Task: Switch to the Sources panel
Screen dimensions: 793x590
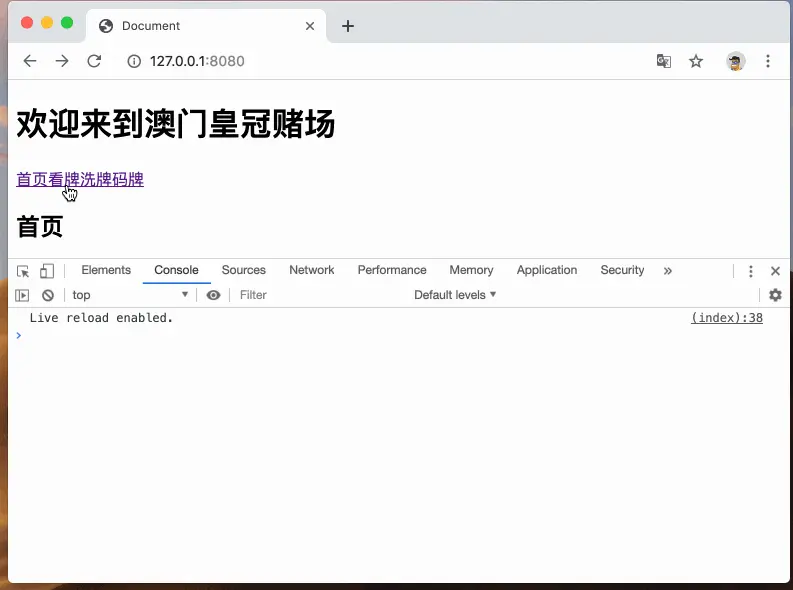Action: pyautogui.click(x=244, y=270)
